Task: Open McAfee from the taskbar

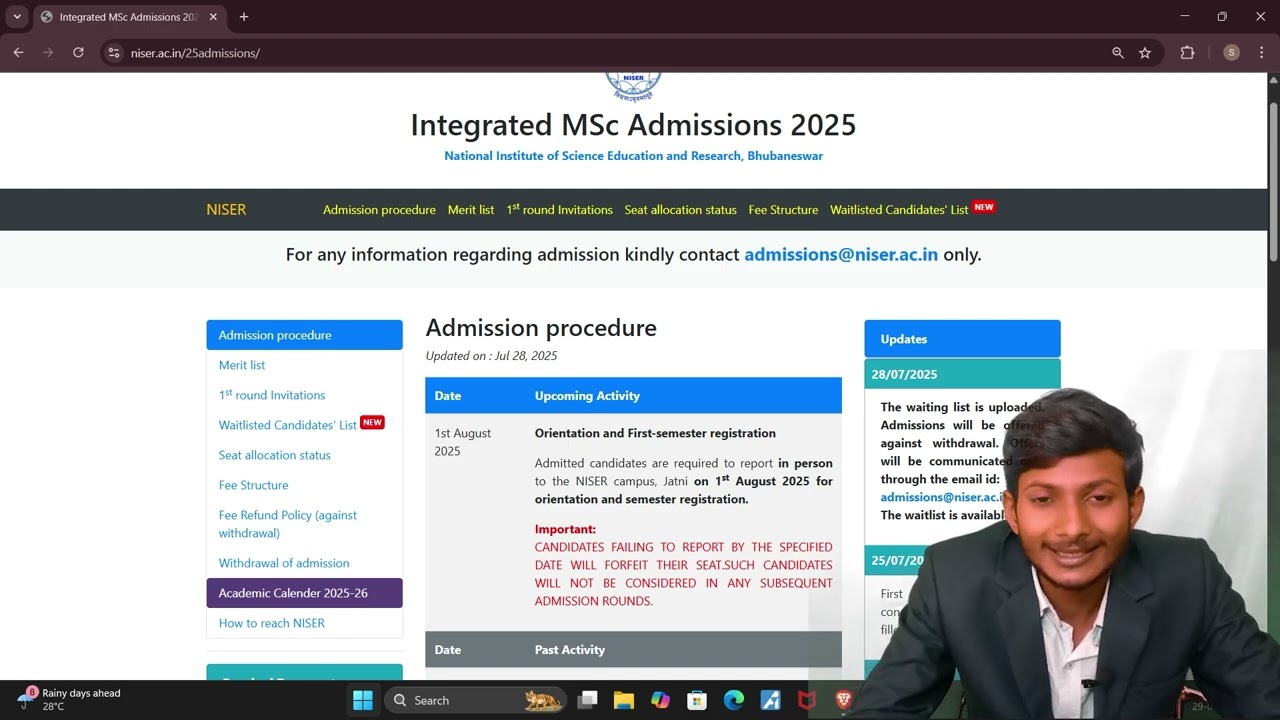Action: (x=807, y=700)
